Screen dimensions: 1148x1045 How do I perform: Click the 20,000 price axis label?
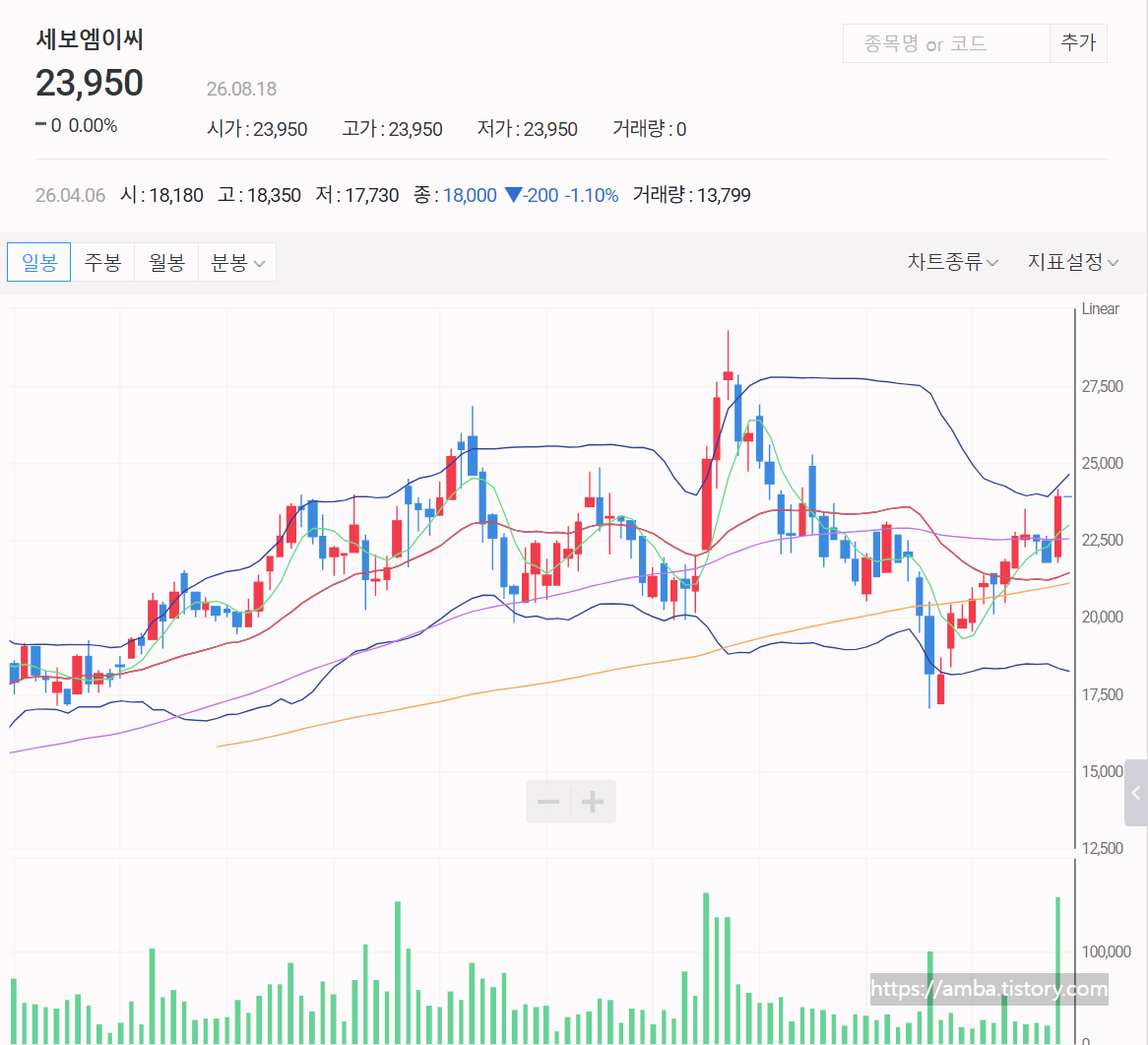(1102, 618)
